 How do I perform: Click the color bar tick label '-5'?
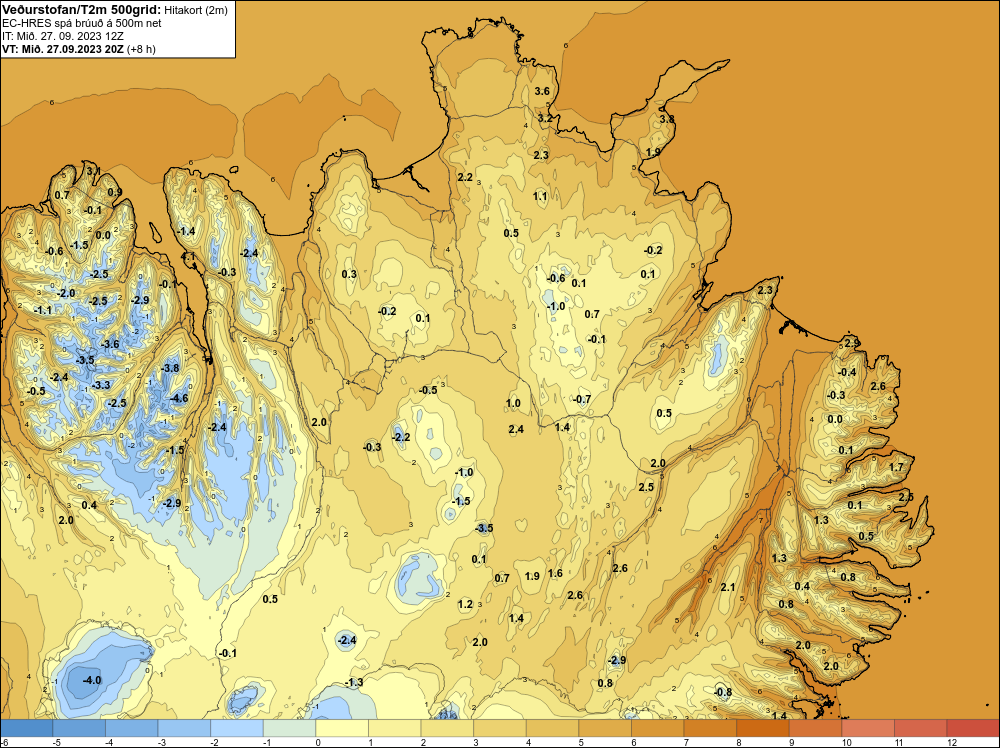[56, 742]
